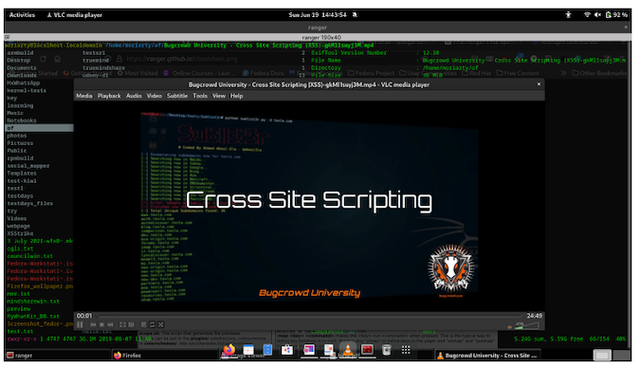Viewport: 640px width, 368px height.
Task: Toggle fullscreen video mode in VLC
Action: [x=122, y=325]
